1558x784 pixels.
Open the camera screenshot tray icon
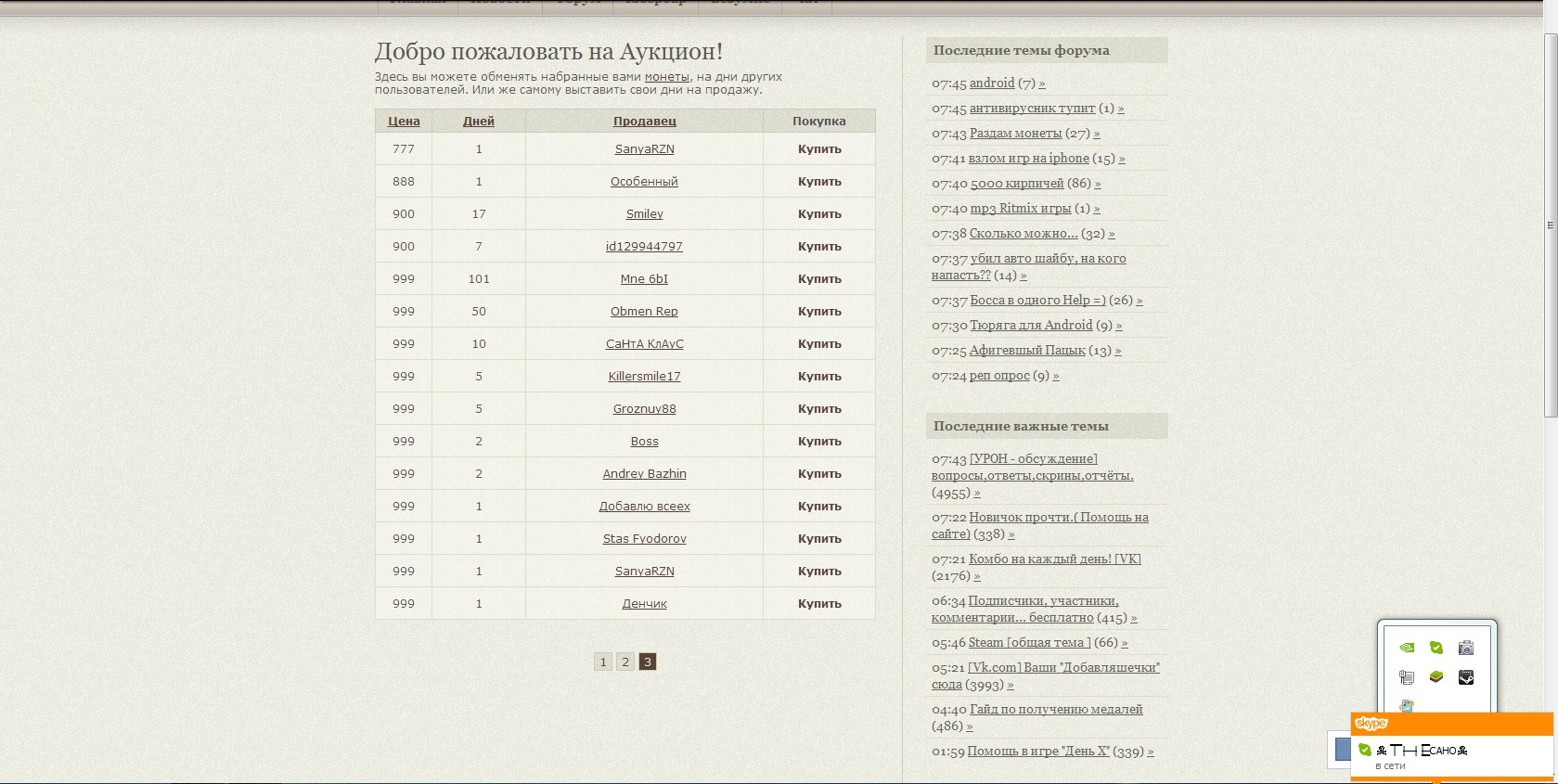point(1466,648)
